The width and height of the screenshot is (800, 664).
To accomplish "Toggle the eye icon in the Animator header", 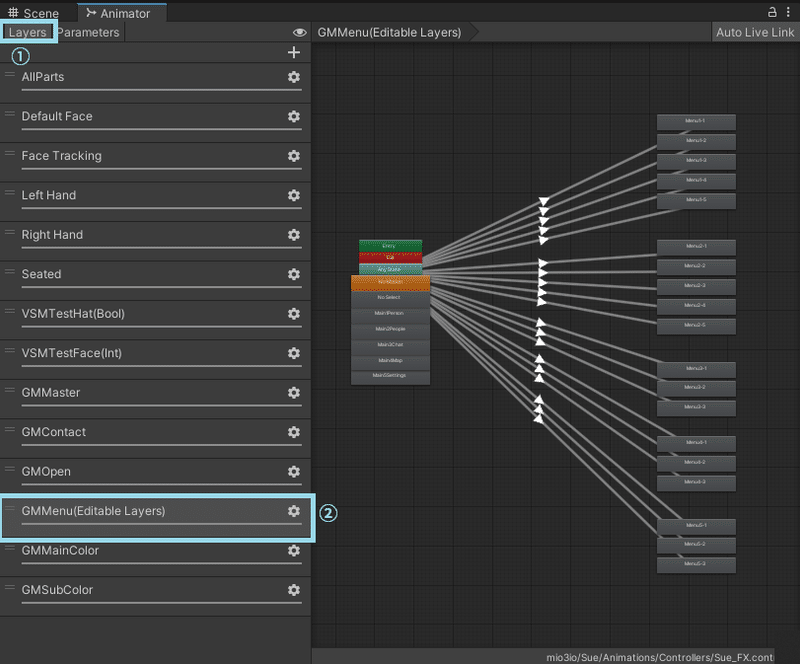I will [x=299, y=33].
